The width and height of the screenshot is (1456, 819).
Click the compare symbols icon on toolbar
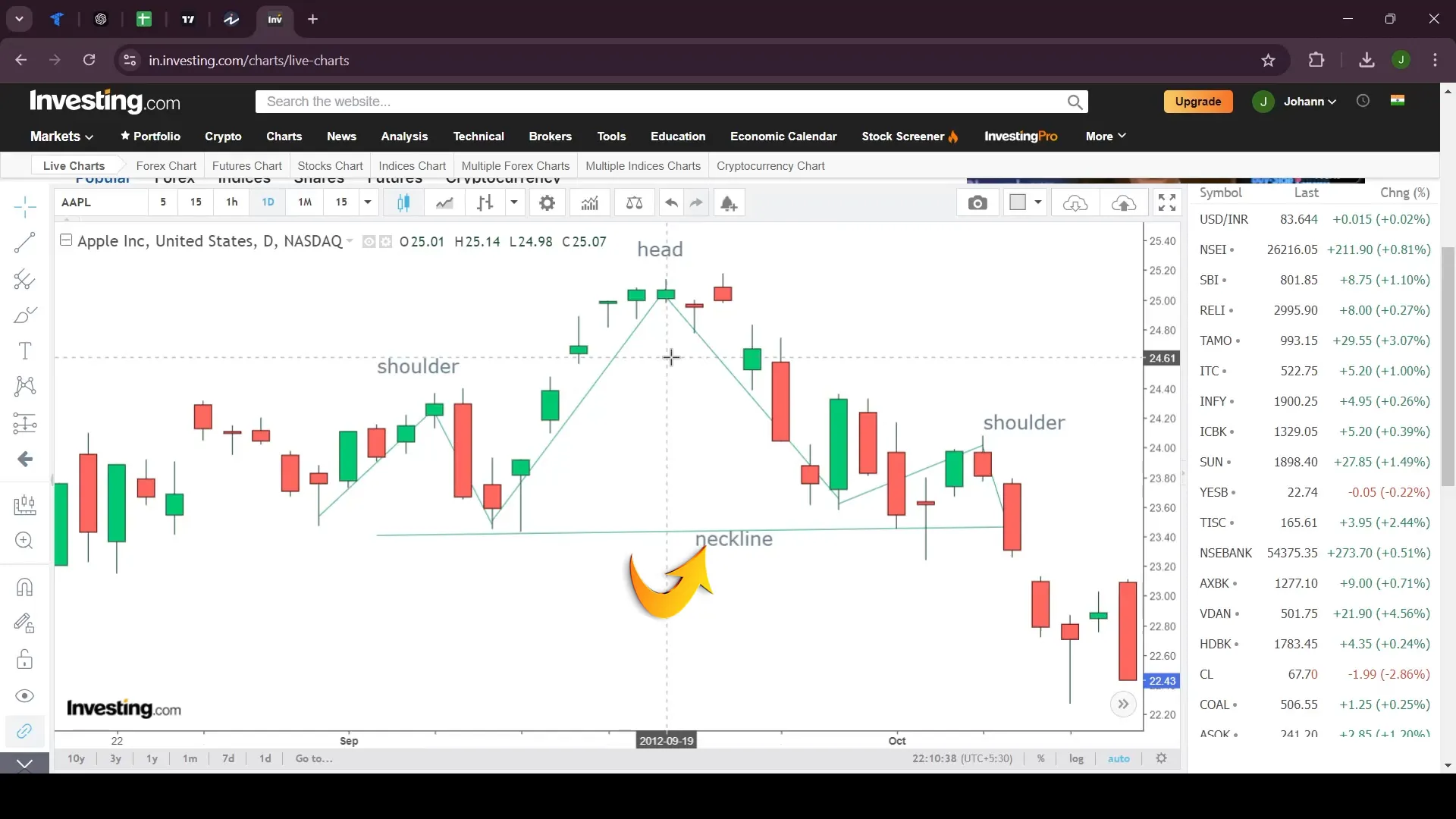[x=634, y=204]
